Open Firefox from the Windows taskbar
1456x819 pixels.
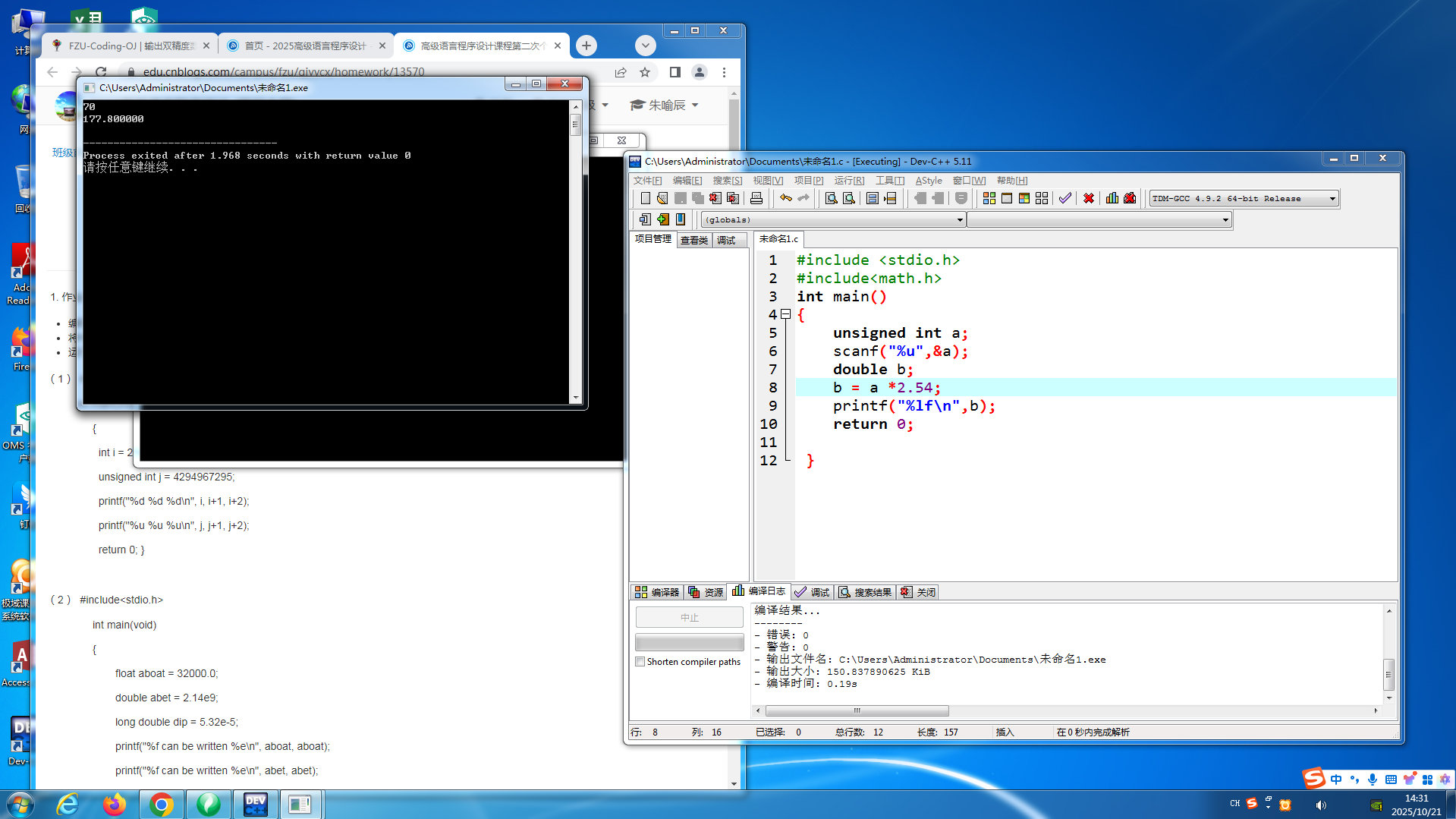pyautogui.click(x=115, y=804)
